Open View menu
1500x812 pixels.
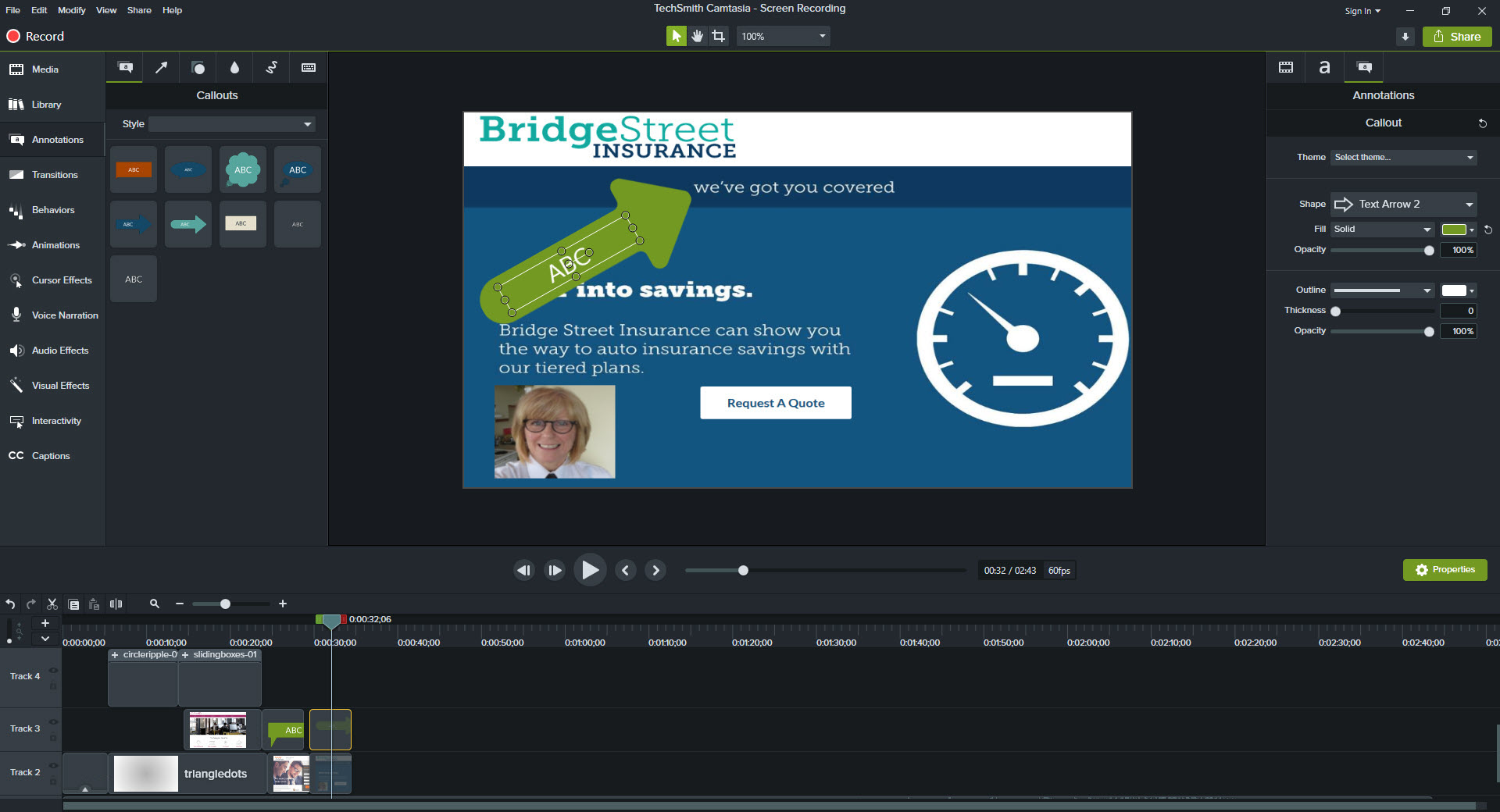pyautogui.click(x=106, y=10)
